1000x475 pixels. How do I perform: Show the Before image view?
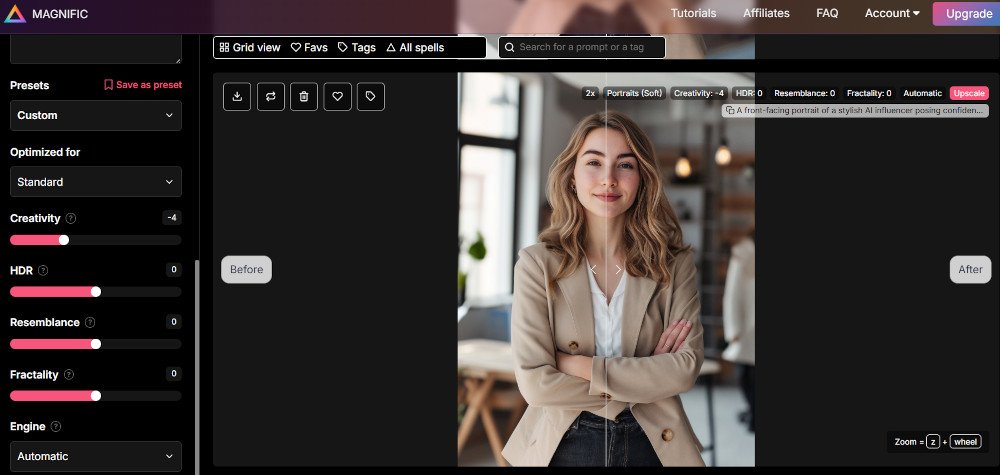(246, 269)
